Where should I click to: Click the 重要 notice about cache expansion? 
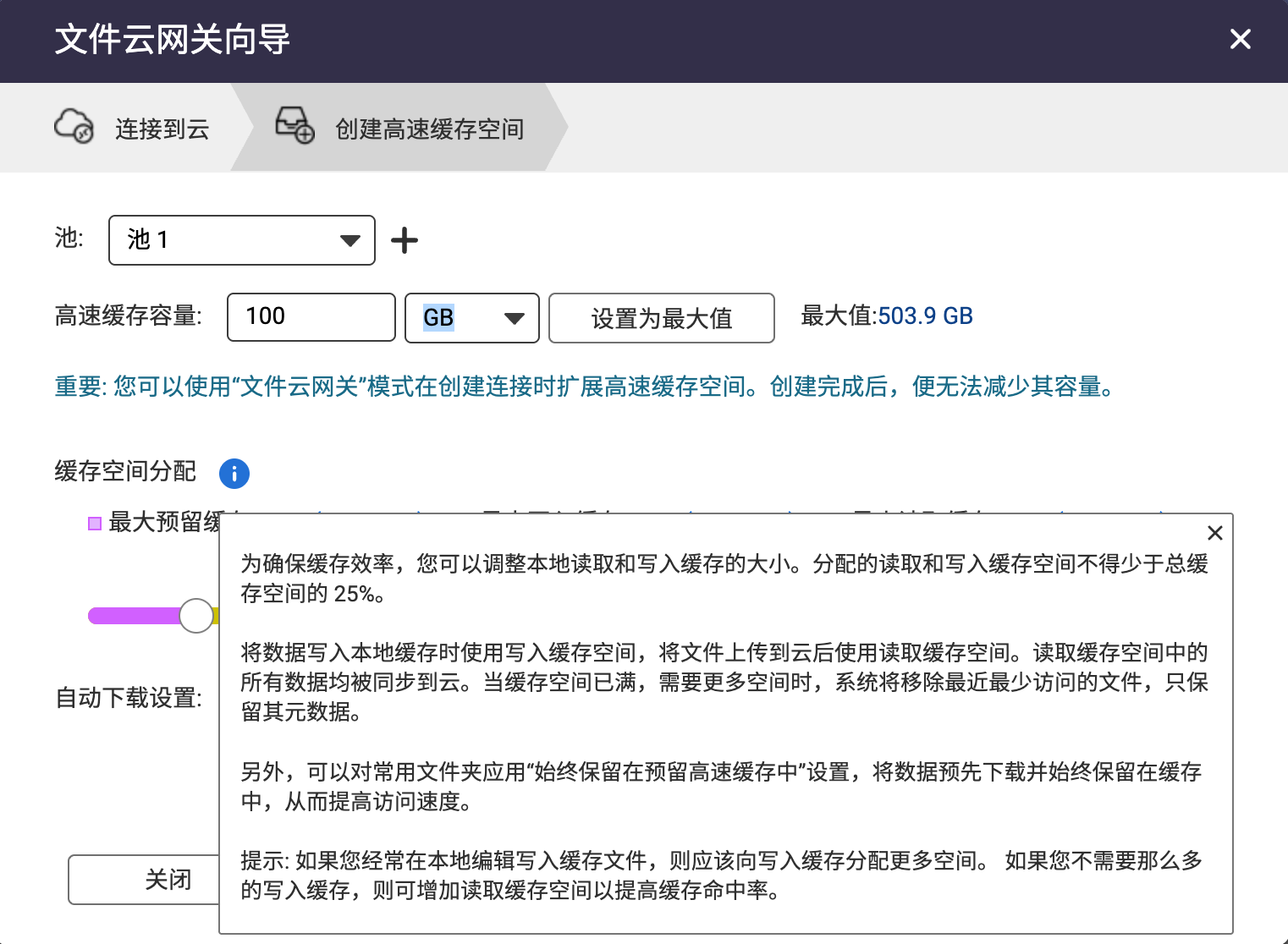(x=585, y=387)
